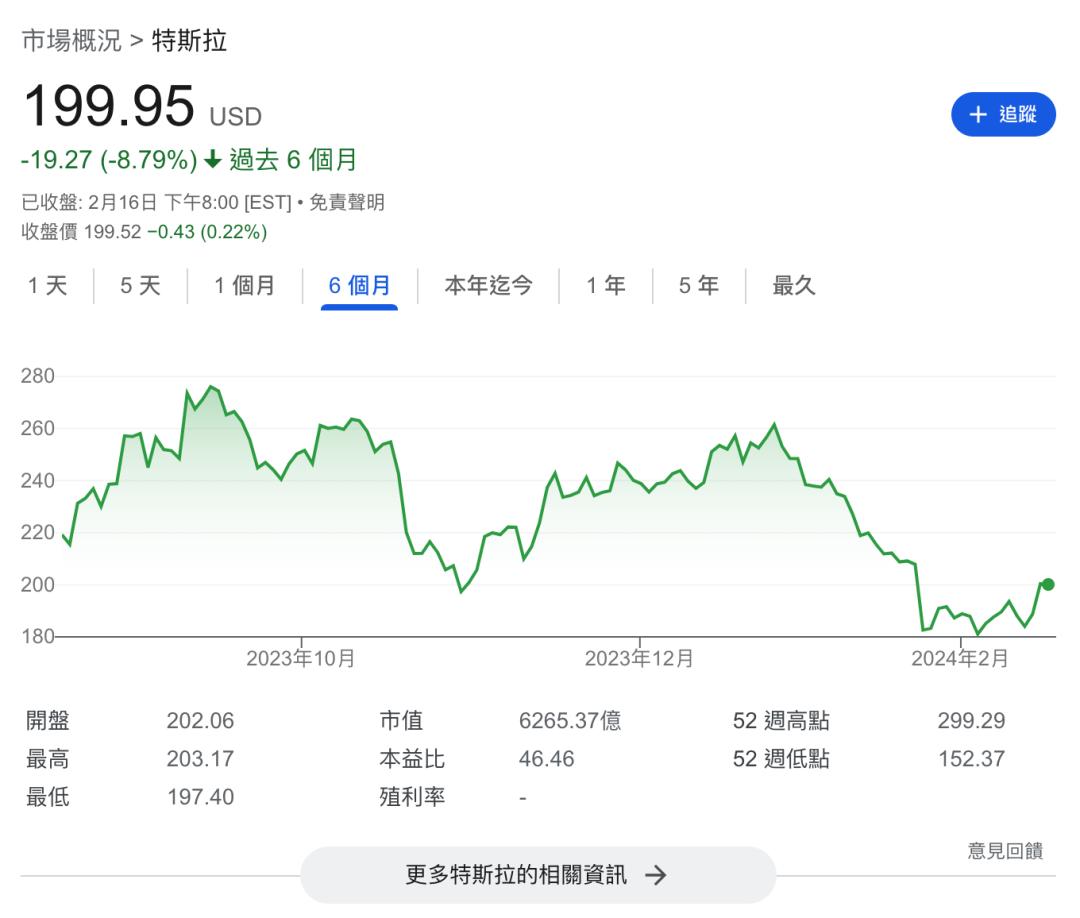
Task: Show the 5 年 range tab
Action: [x=698, y=286]
